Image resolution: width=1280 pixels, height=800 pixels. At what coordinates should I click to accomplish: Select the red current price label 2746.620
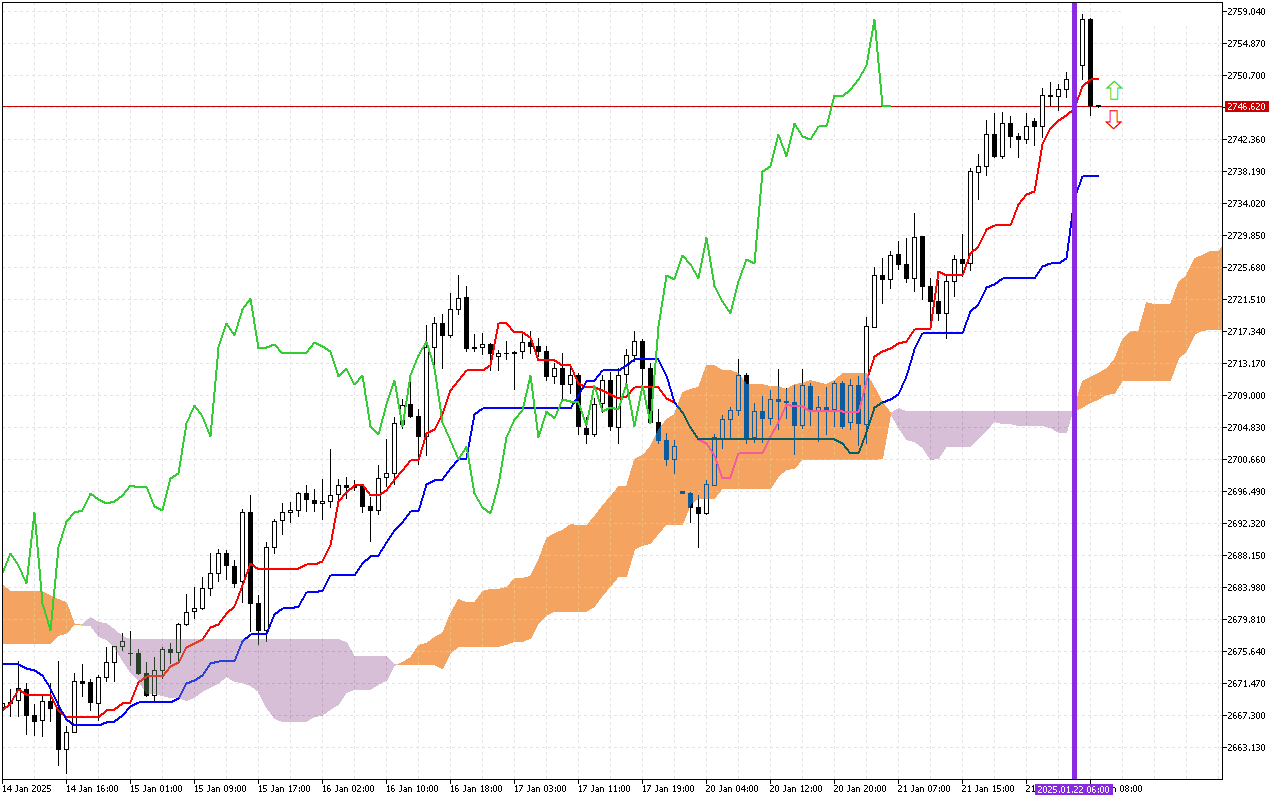(1248, 106)
